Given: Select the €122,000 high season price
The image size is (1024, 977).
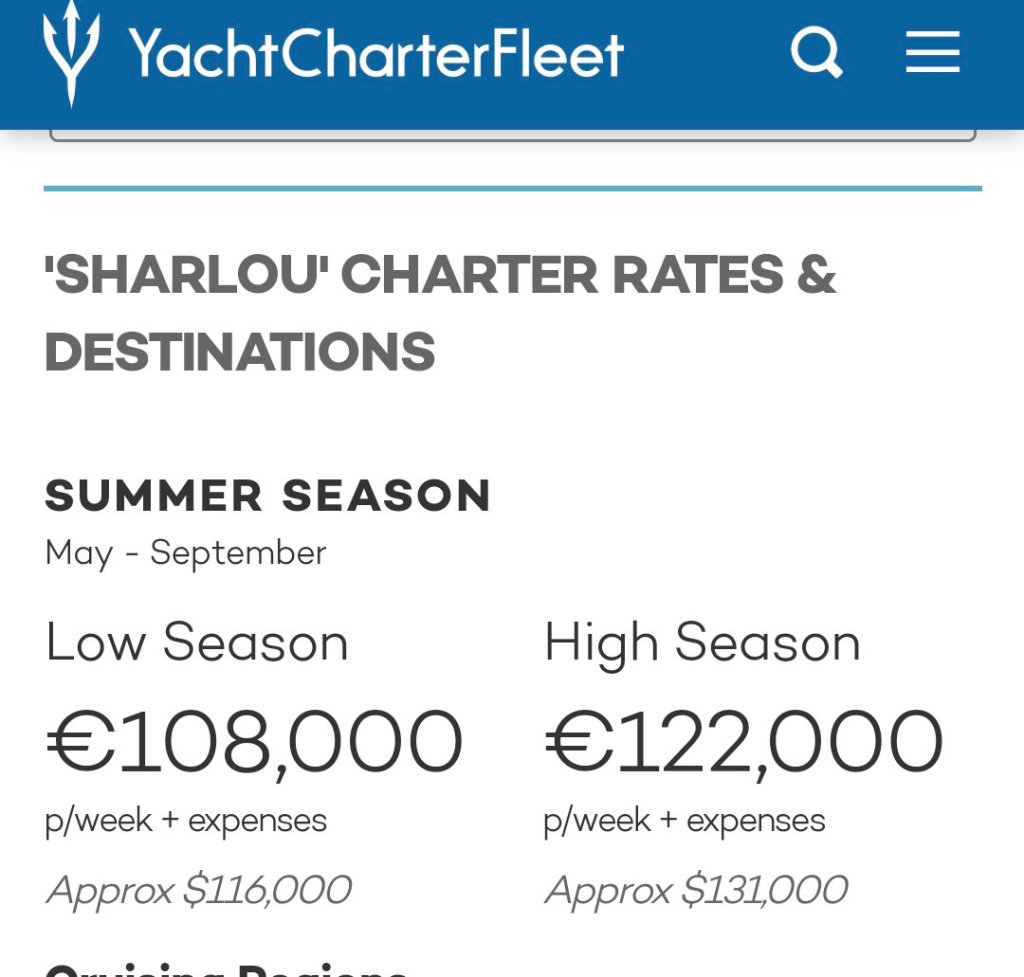Looking at the screenshot, I should tap(744, 742).
